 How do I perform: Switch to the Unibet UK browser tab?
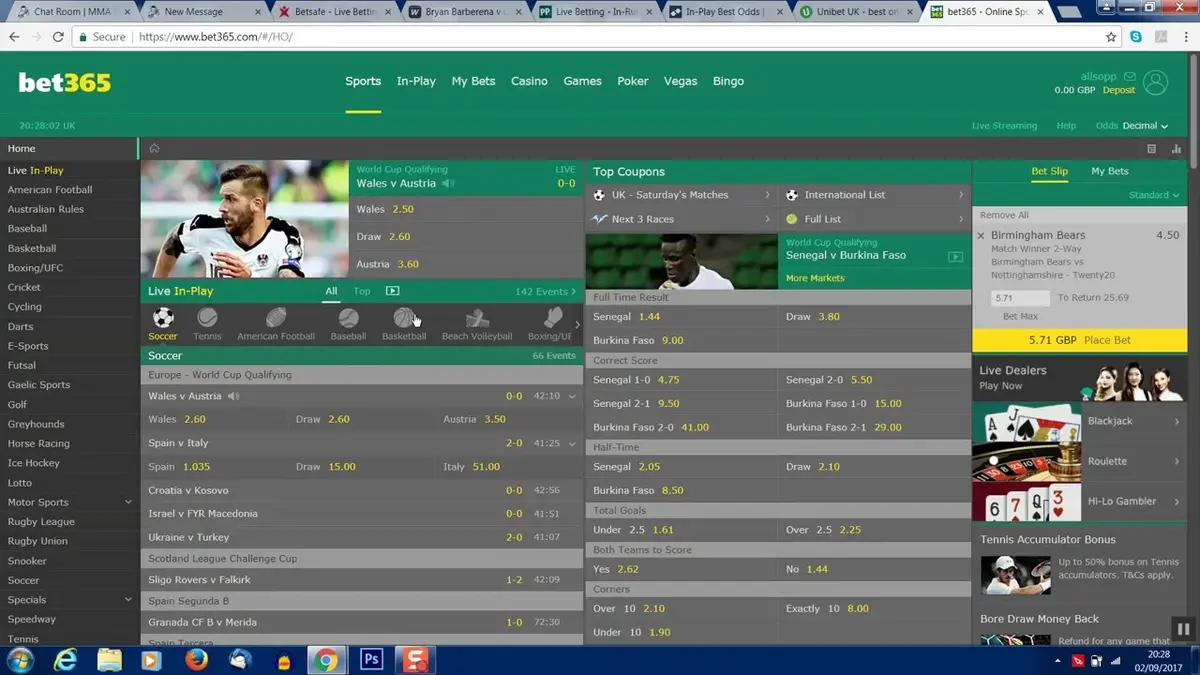pos(859,12)
